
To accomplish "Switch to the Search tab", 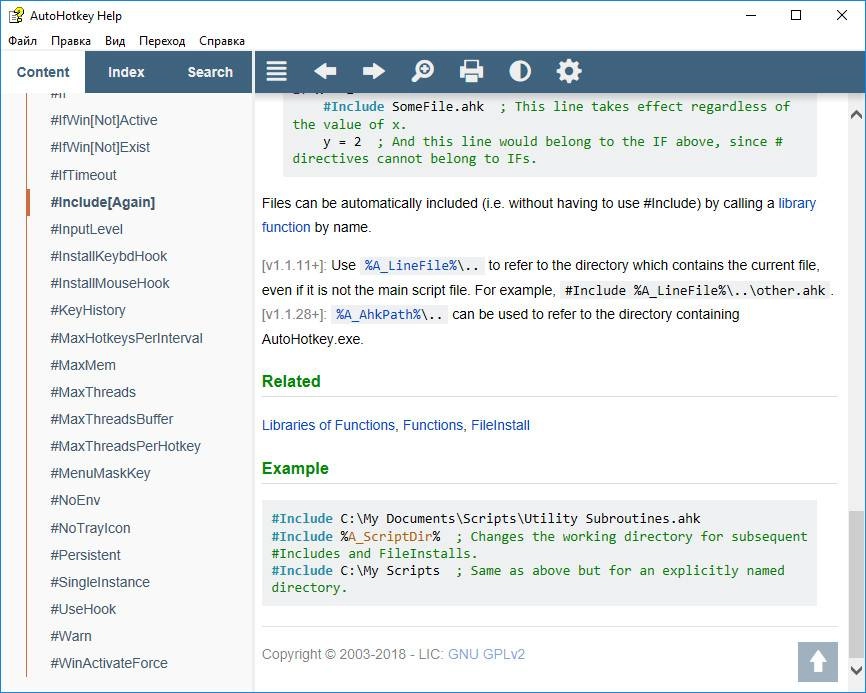I will [210, 72].
